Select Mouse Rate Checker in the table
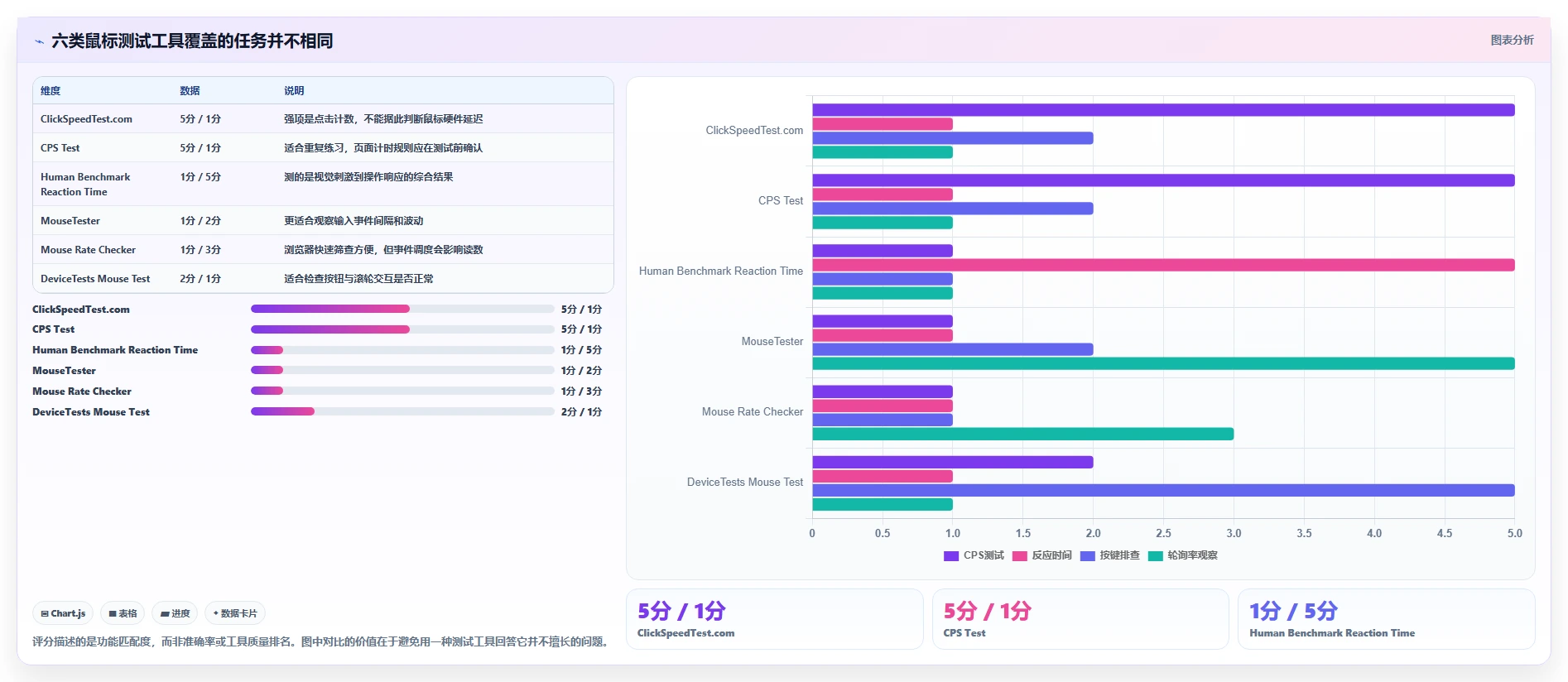Image resolution: width=1568 pixels, height=682 pixels. click(x=88, y=250)
